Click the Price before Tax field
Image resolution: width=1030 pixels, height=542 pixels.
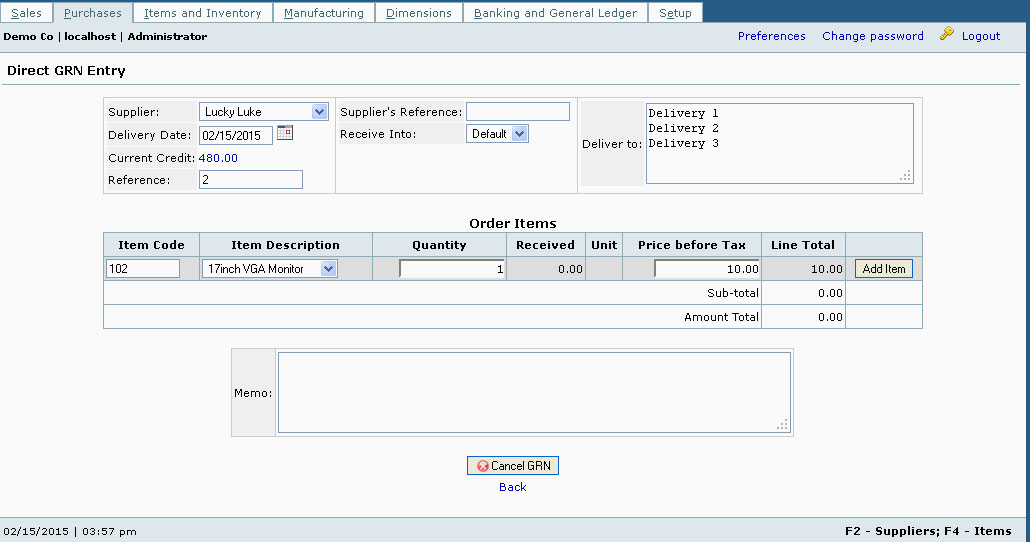(706, 269)
